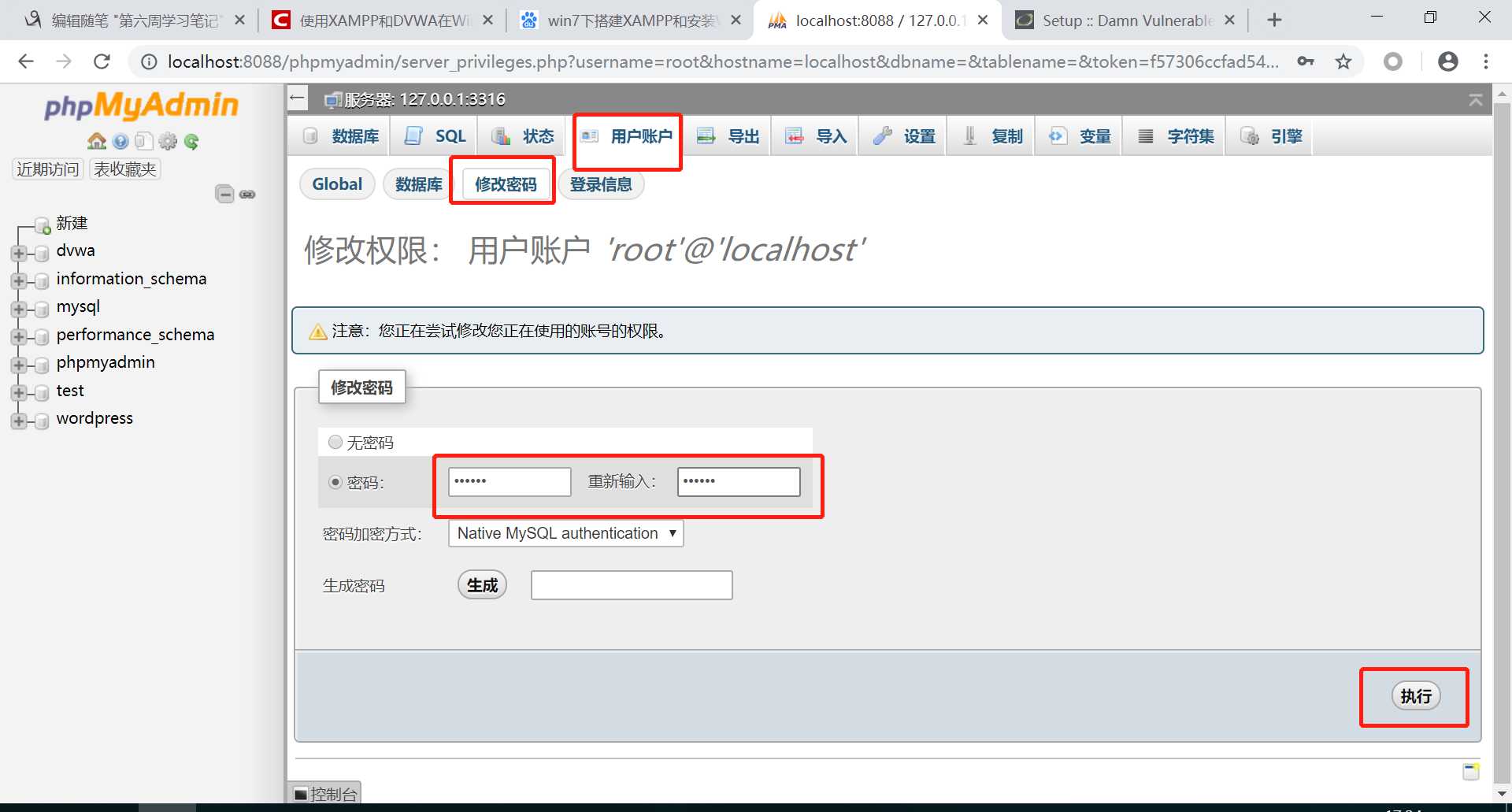Viewport: 1512px width, 812px height.
Task: View site information icon in address bar
Action: pos(149,61)
